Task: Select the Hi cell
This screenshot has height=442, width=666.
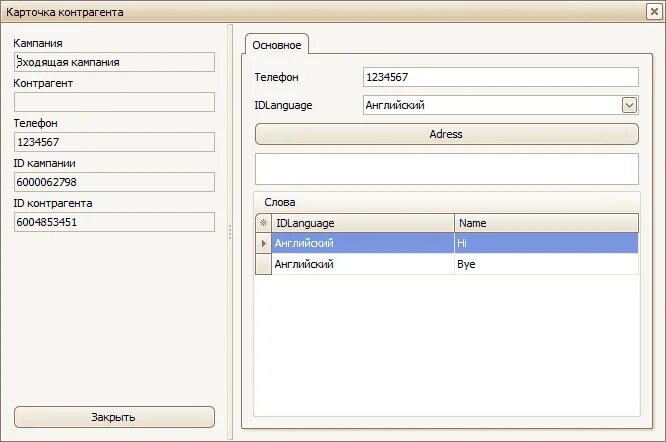Action: [546, 243]
